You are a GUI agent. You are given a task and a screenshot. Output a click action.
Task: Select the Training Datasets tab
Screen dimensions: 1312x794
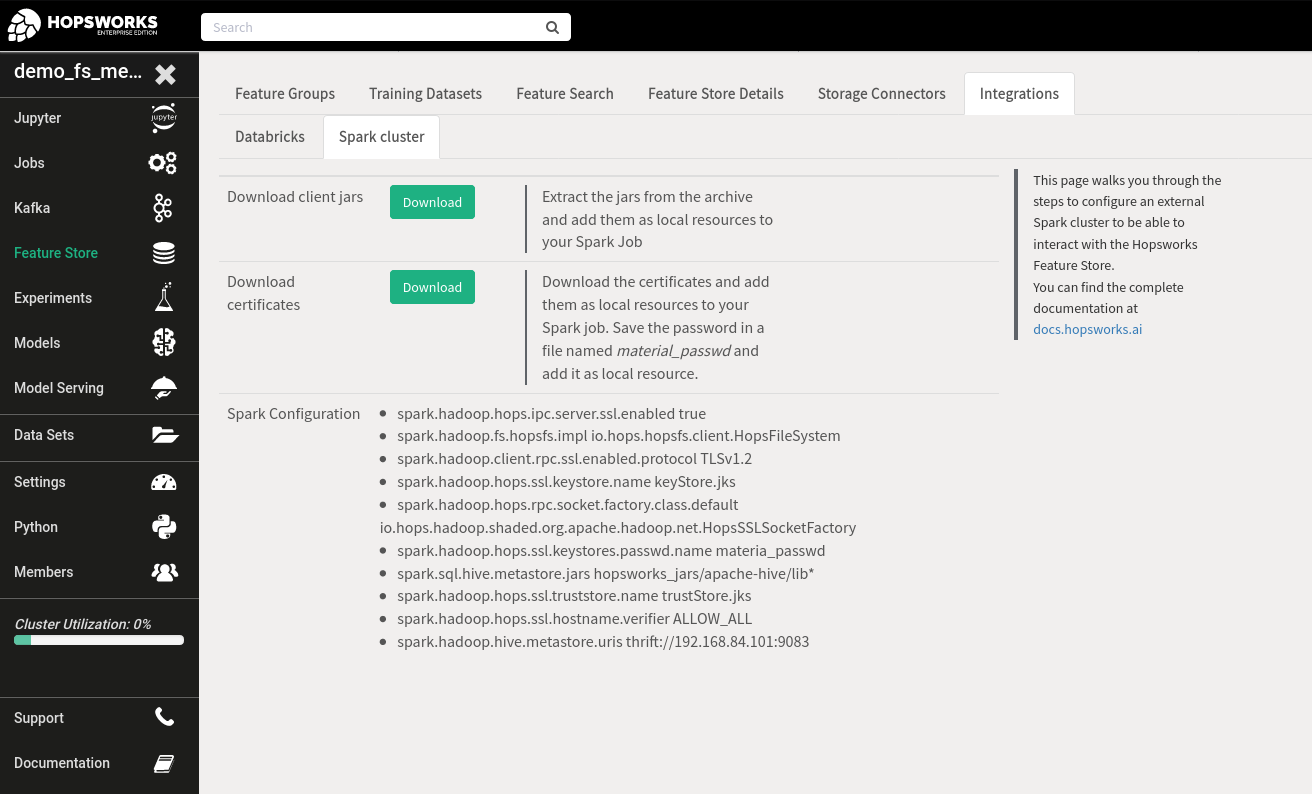425,93
